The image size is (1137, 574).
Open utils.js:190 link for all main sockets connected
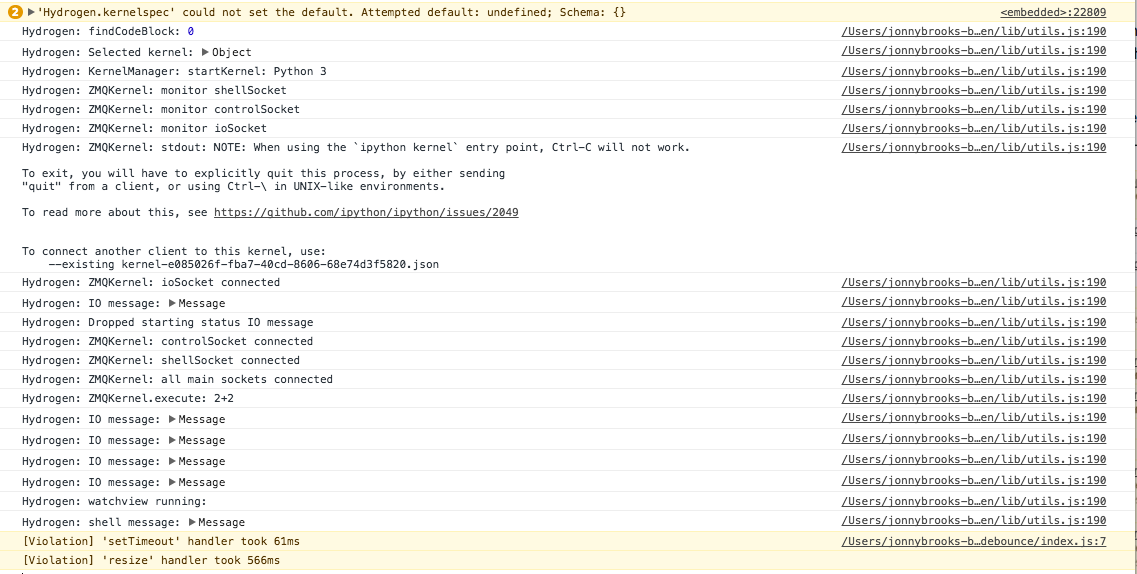(974, 379)
